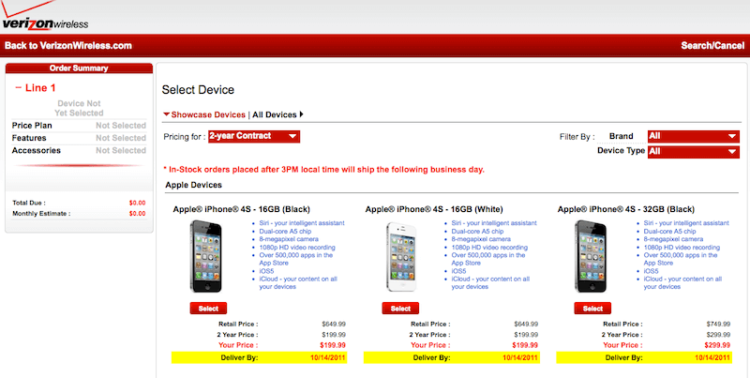Go back to VerizonWireless.com
750x378 pixels.
click(x=68, y=46)
